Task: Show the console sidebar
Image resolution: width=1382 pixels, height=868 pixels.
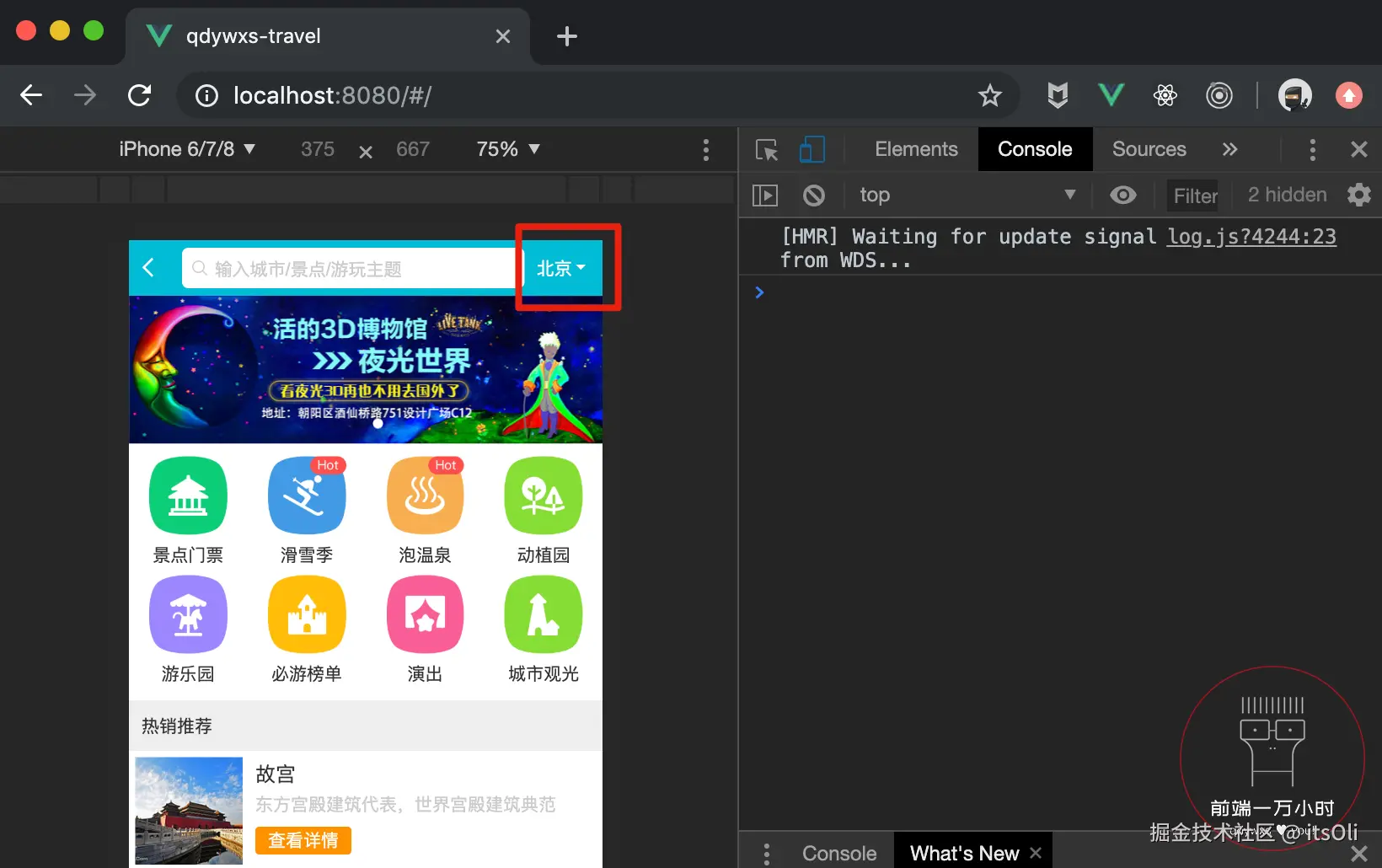Action: coord(764,196)
